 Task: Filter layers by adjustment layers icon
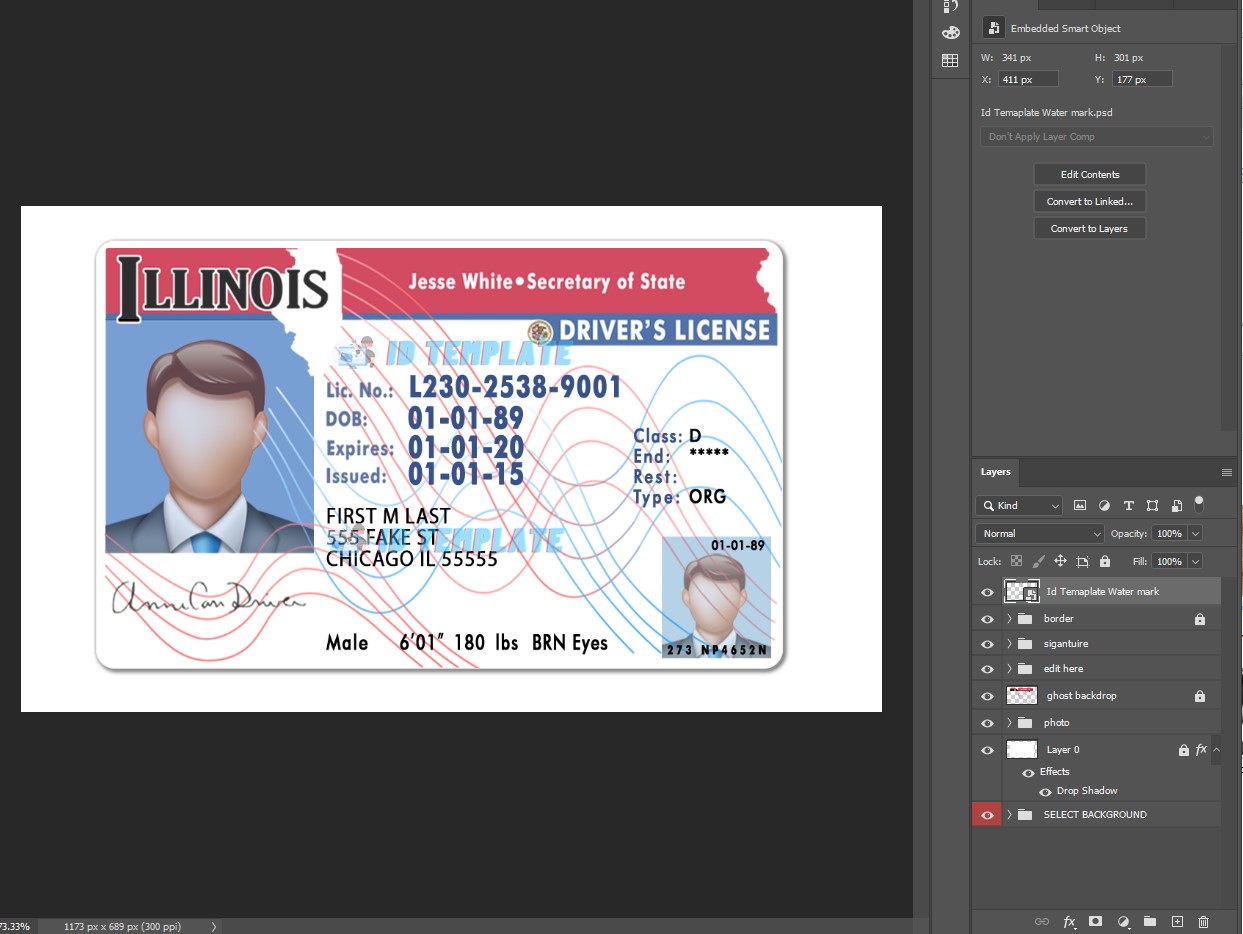[x=1105, y=506]
